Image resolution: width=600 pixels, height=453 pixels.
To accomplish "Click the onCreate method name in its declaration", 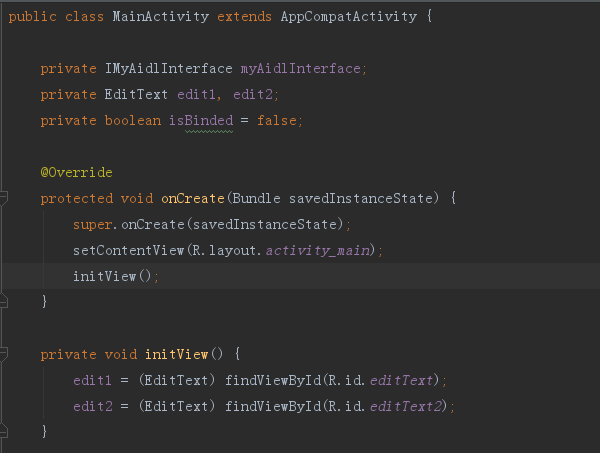I will point(193,199).
